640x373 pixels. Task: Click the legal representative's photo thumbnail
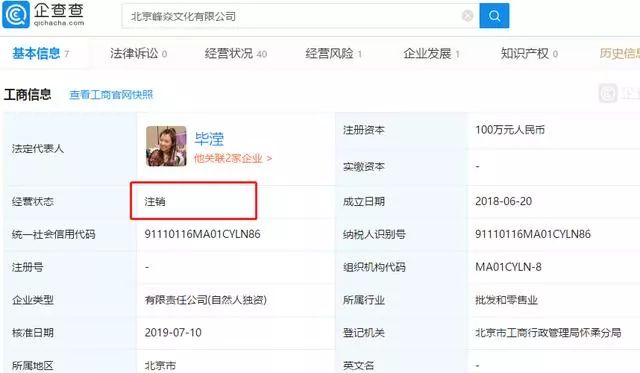tap(166, 146)
